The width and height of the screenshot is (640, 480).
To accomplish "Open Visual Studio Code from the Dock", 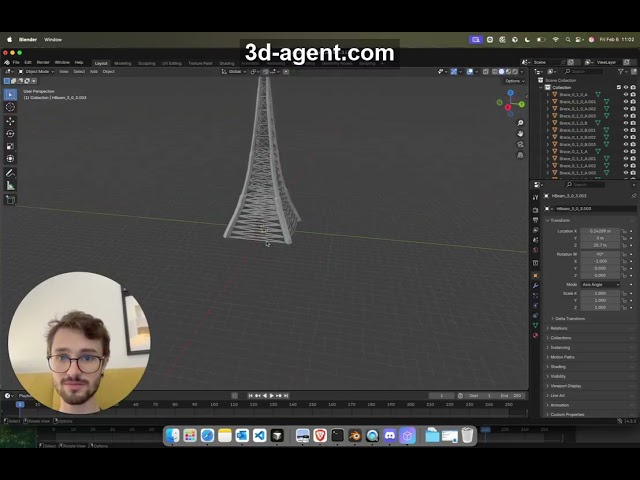I will 259,436.
